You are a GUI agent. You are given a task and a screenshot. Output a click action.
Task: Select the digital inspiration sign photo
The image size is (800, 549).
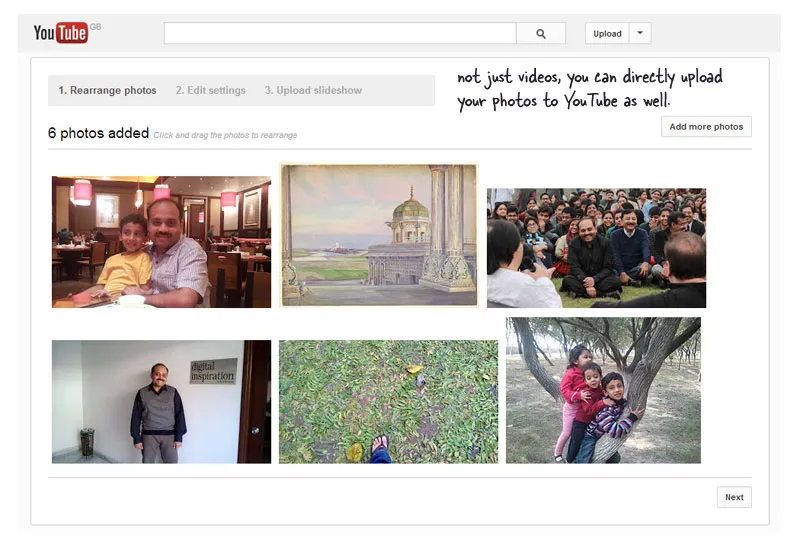coord(161,402)
